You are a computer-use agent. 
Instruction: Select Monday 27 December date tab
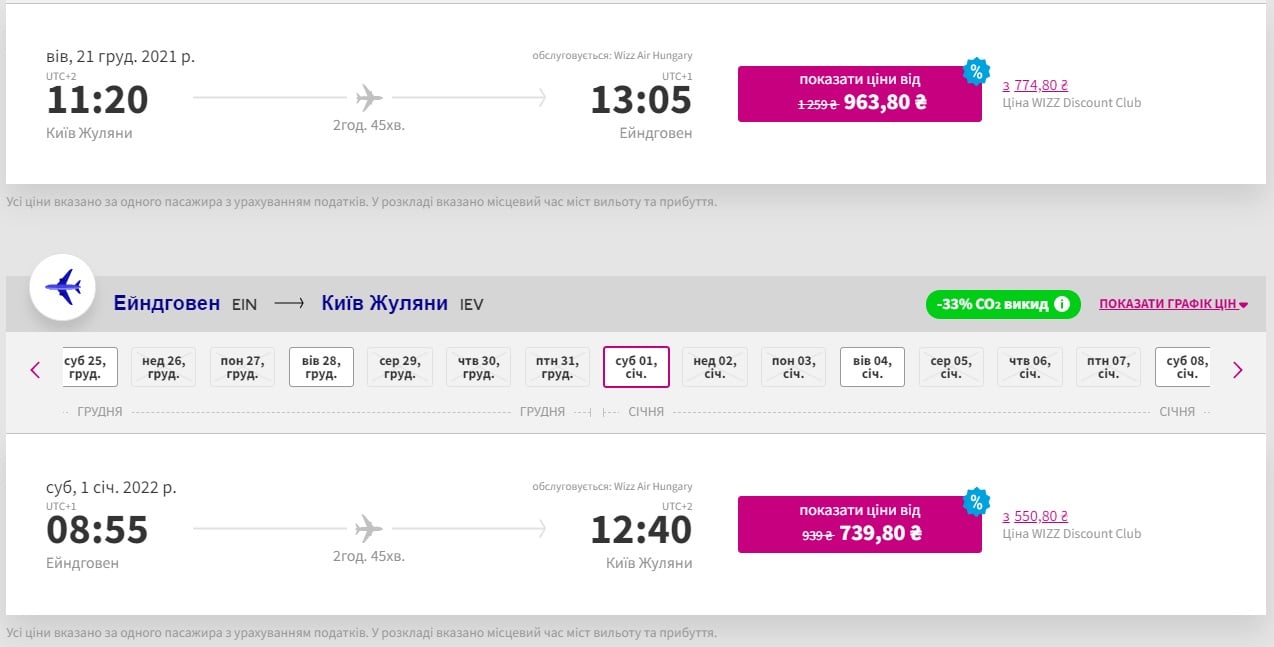242,367
